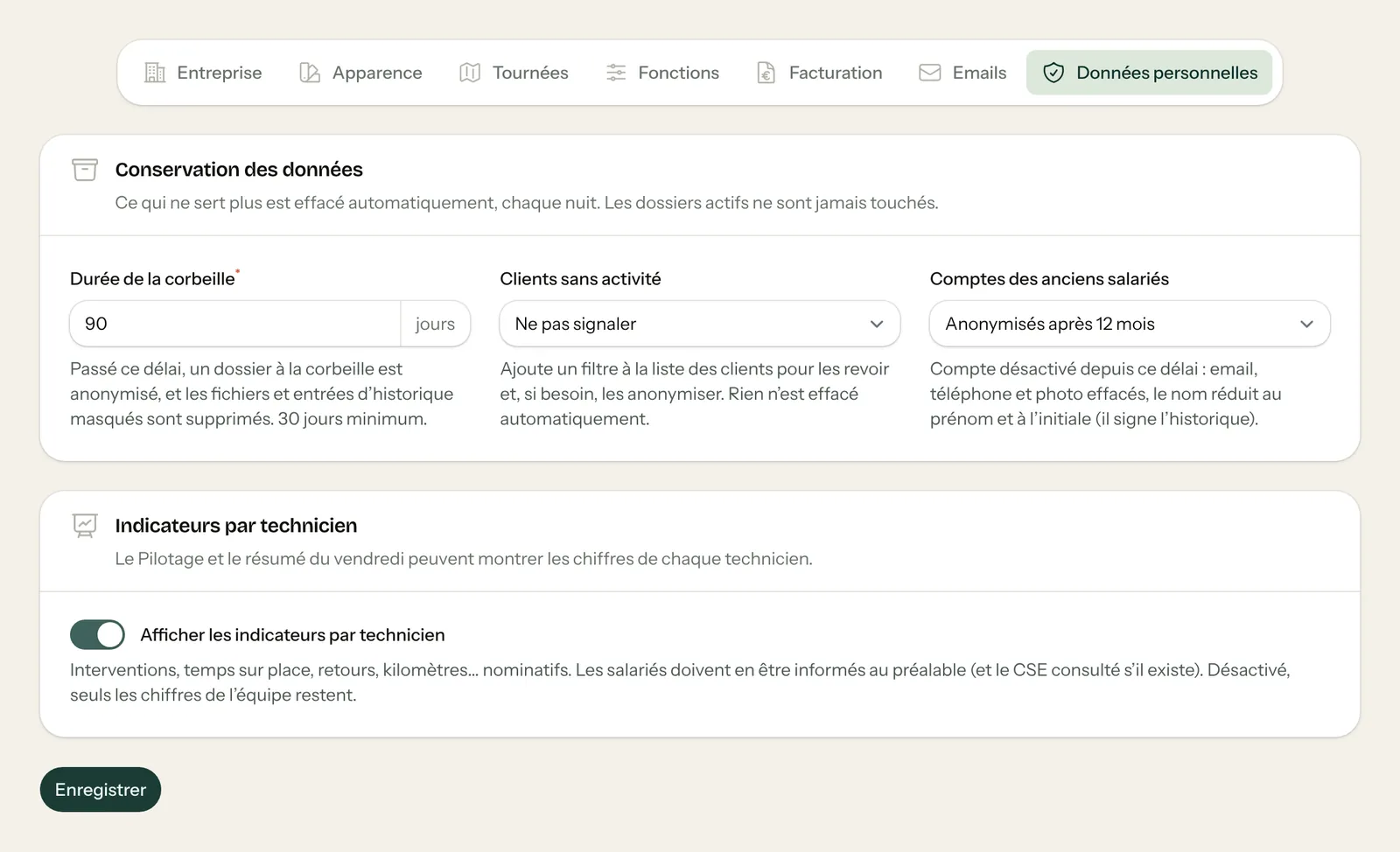Click the chevron next to Anonymisés après 12 mois
The width and height of the screenshot is (1400, 852).
pyautogui.click(x=1306, y=324)
